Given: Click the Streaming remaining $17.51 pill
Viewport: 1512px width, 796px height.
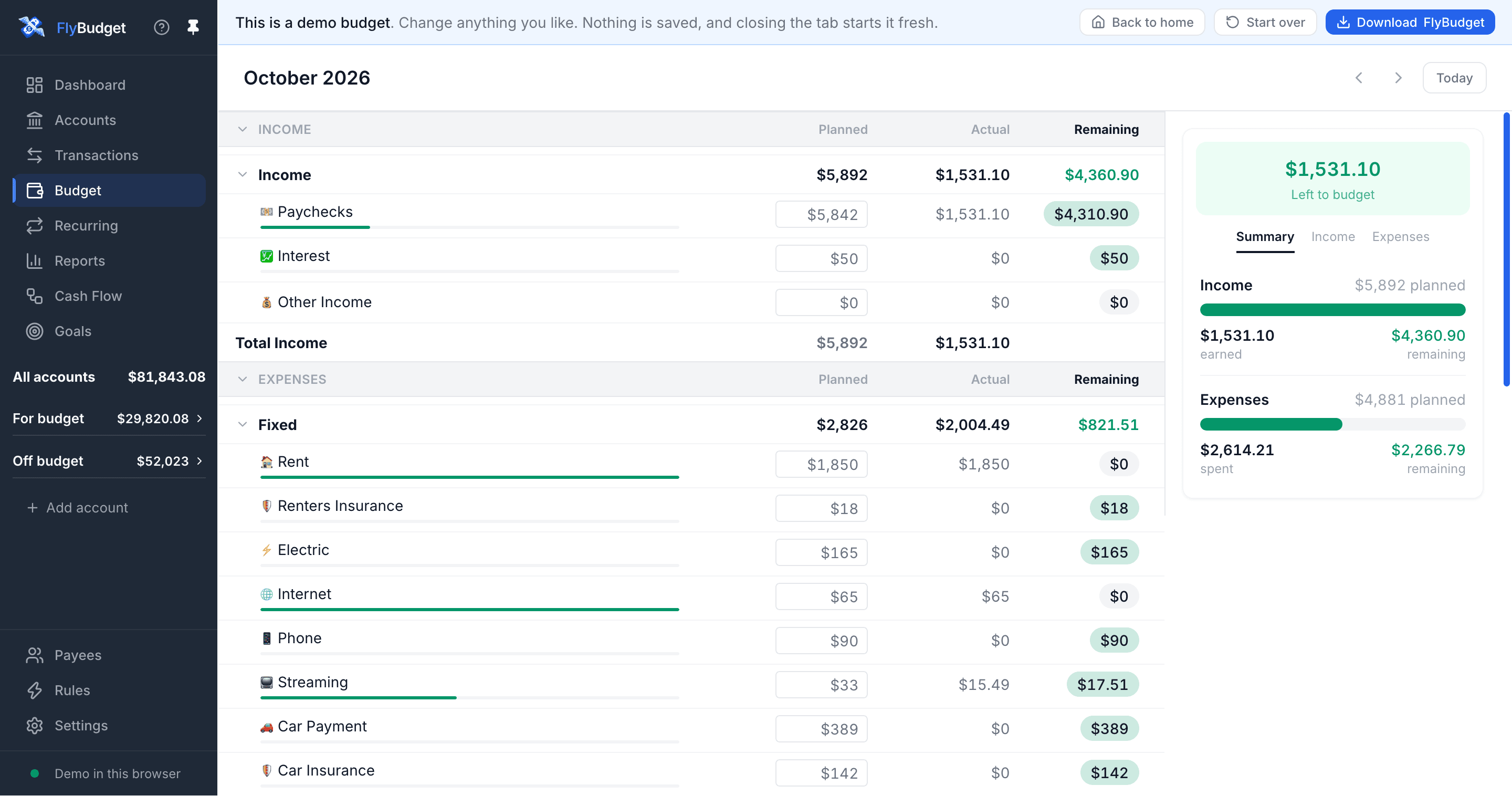Looking at the screenshot, I should [1102, 685].
